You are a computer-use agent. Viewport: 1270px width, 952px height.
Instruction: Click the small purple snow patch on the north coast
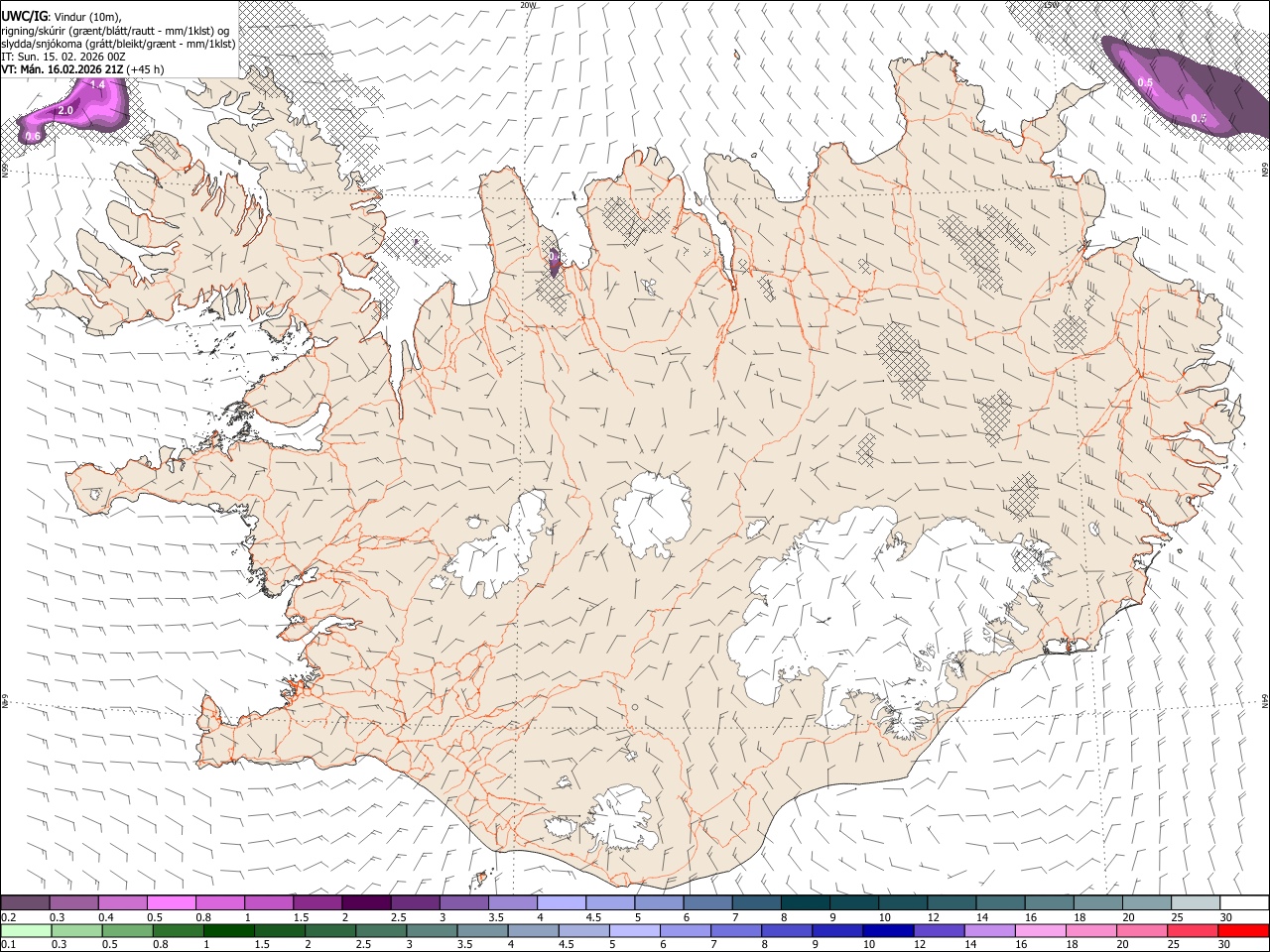[555, 262]
